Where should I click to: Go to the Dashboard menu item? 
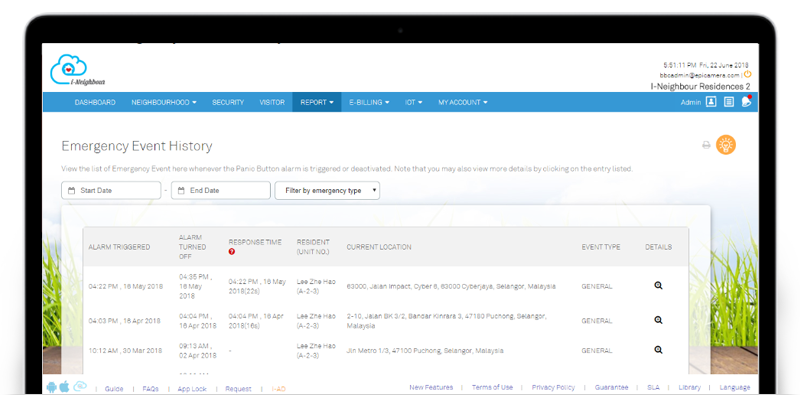(95, 102)
